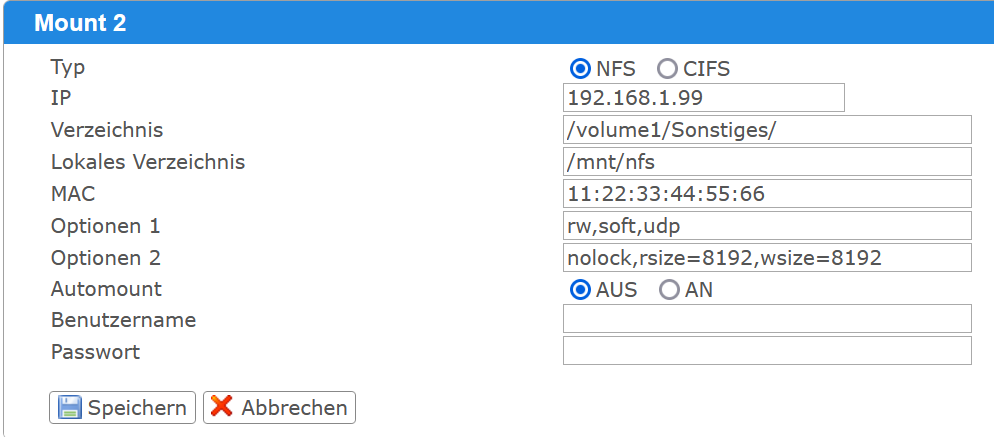This screenshot has width=994, height=437.
Task: Focus the MAC address field
Action: point(767,194)
